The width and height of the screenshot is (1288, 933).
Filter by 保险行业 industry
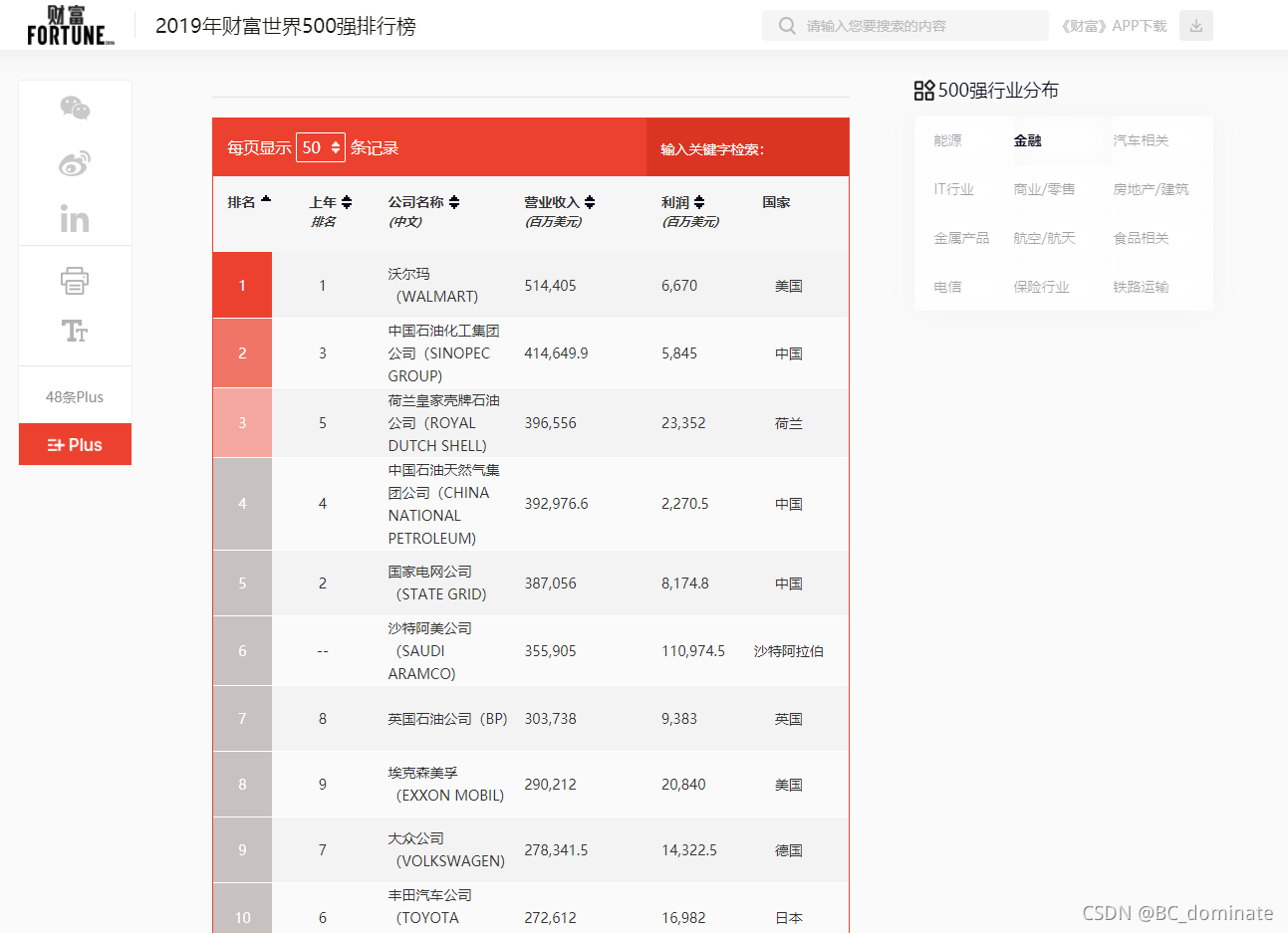point(1041,287)
